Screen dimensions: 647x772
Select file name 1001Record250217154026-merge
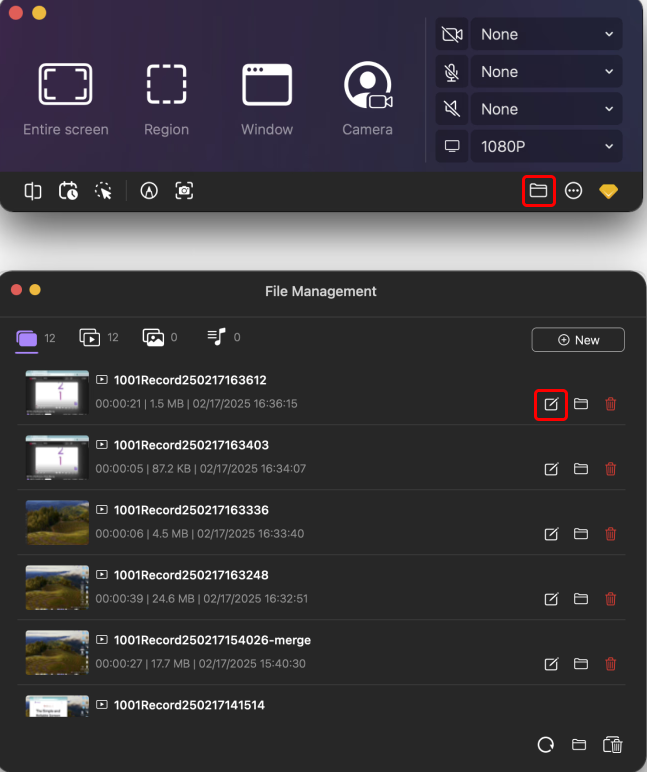click(x=212, y=640)
